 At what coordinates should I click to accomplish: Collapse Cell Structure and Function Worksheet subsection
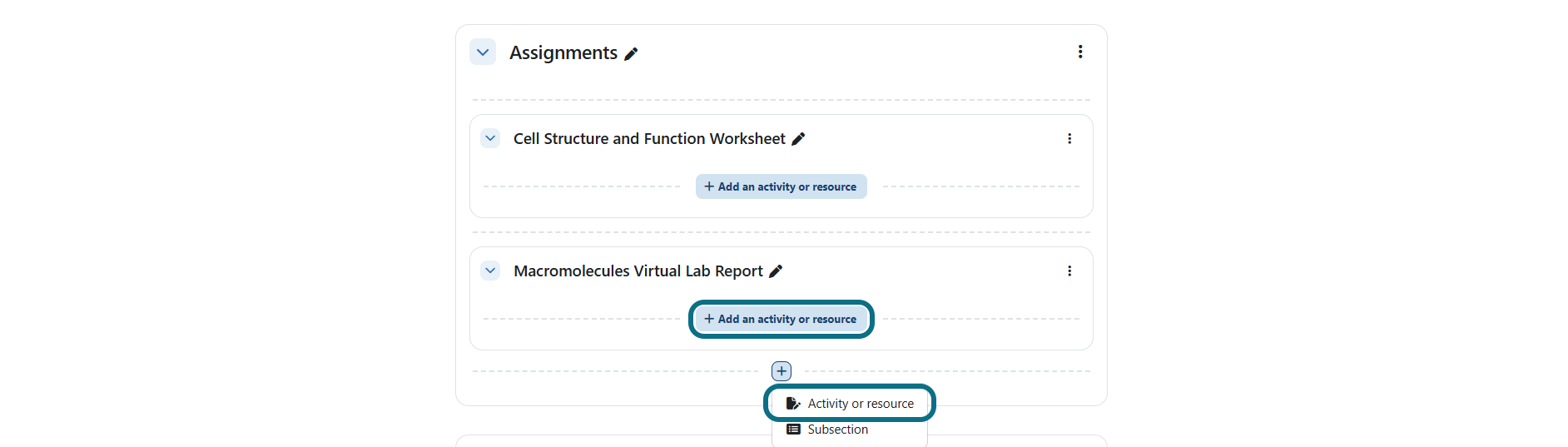tap(490, 138)
